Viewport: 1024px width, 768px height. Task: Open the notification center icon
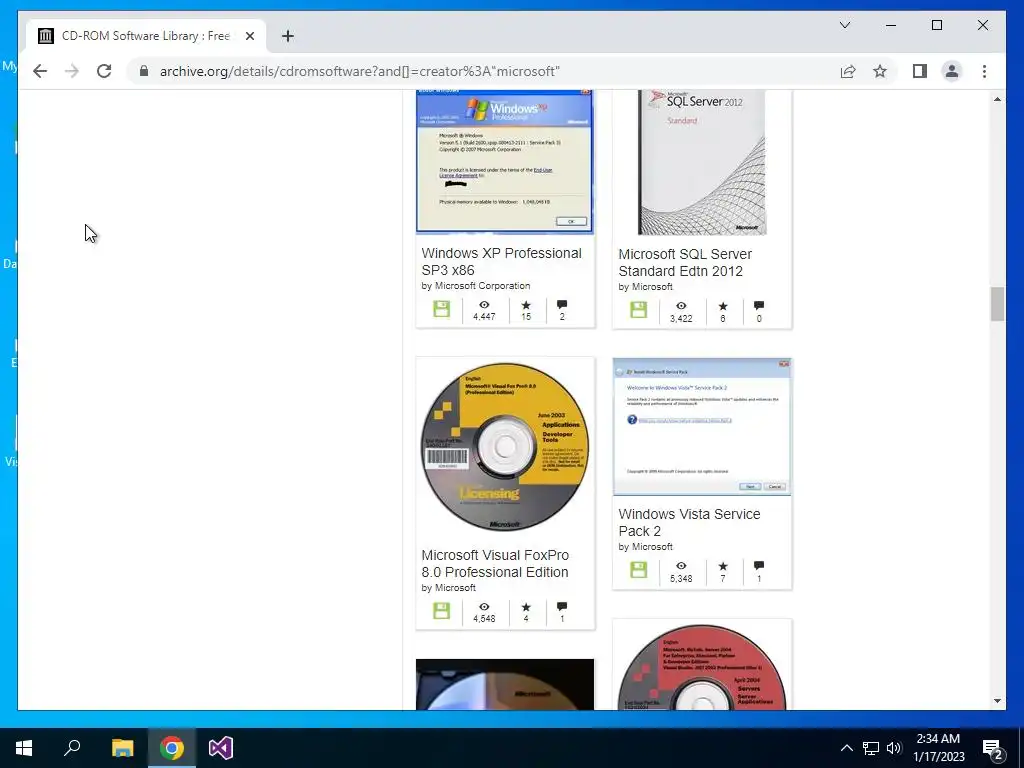[x=993, y=749]
